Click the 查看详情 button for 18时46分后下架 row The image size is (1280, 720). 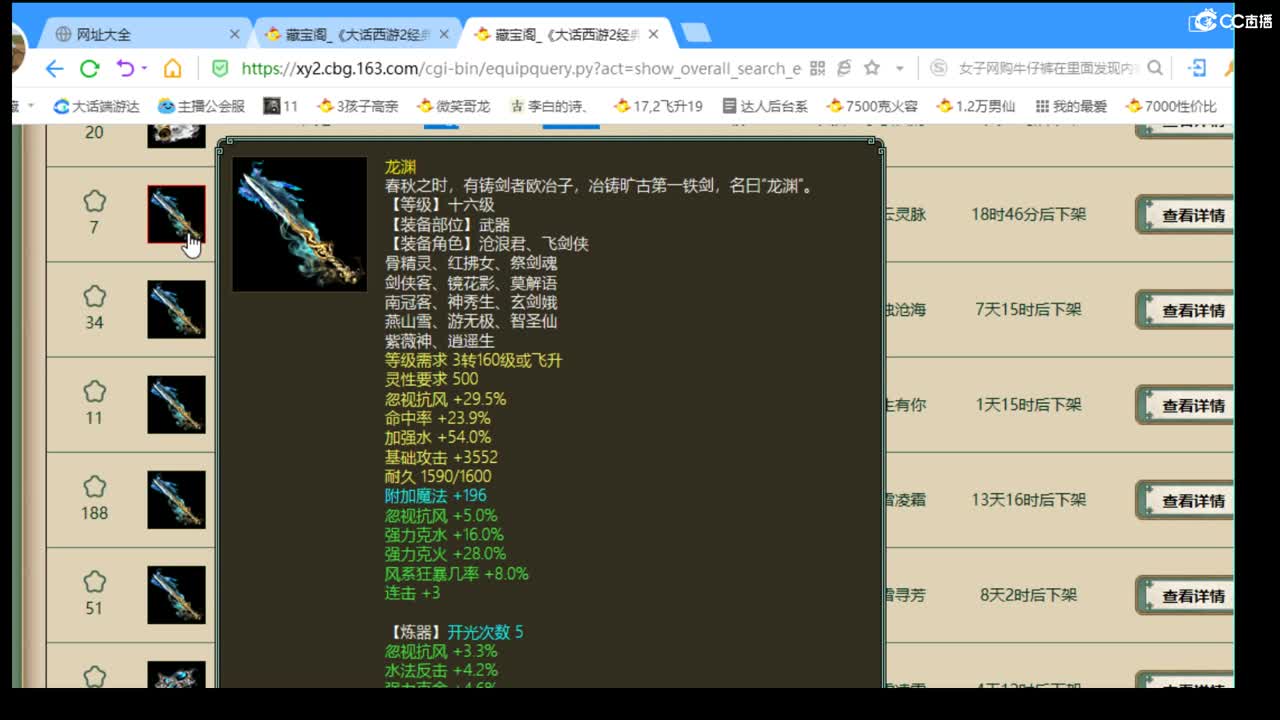[1185, 214]
